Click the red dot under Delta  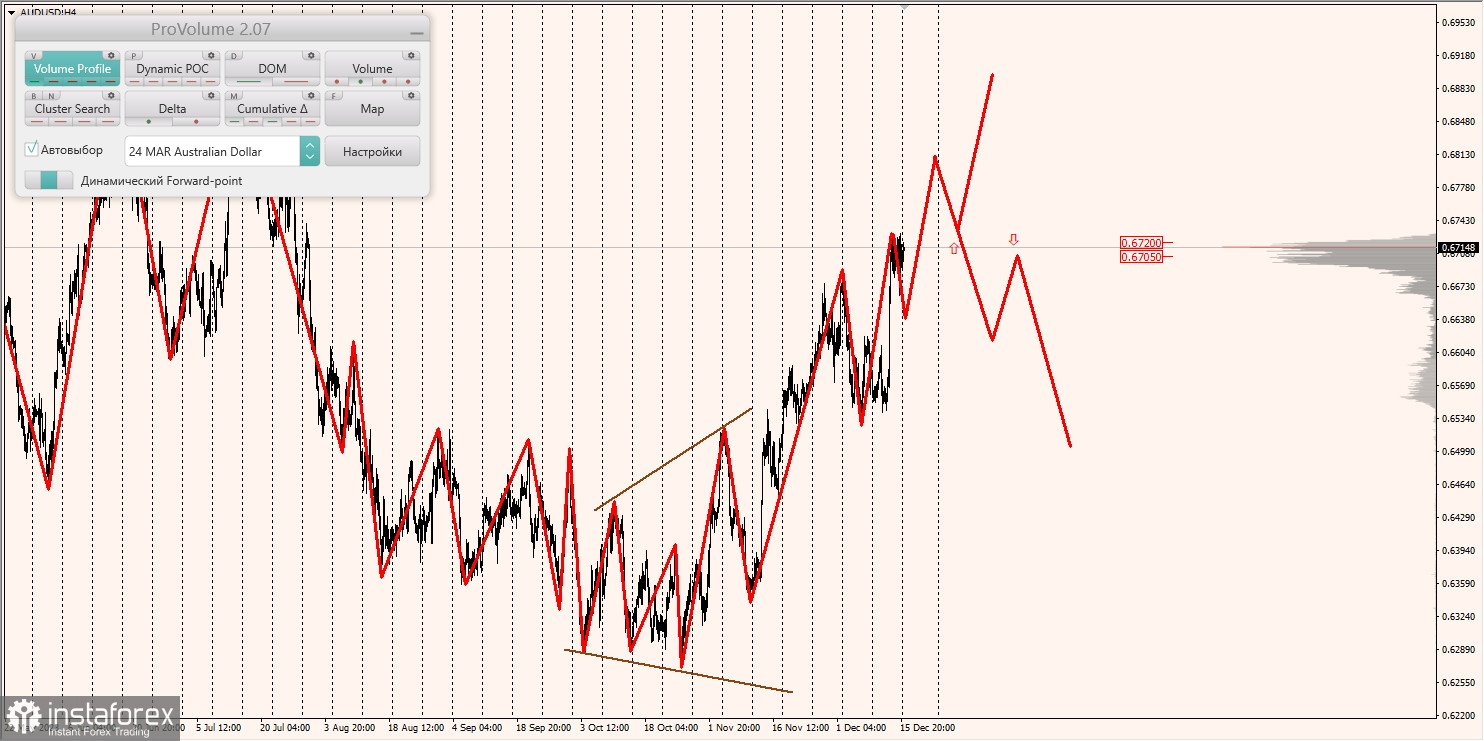click(196, 121)
